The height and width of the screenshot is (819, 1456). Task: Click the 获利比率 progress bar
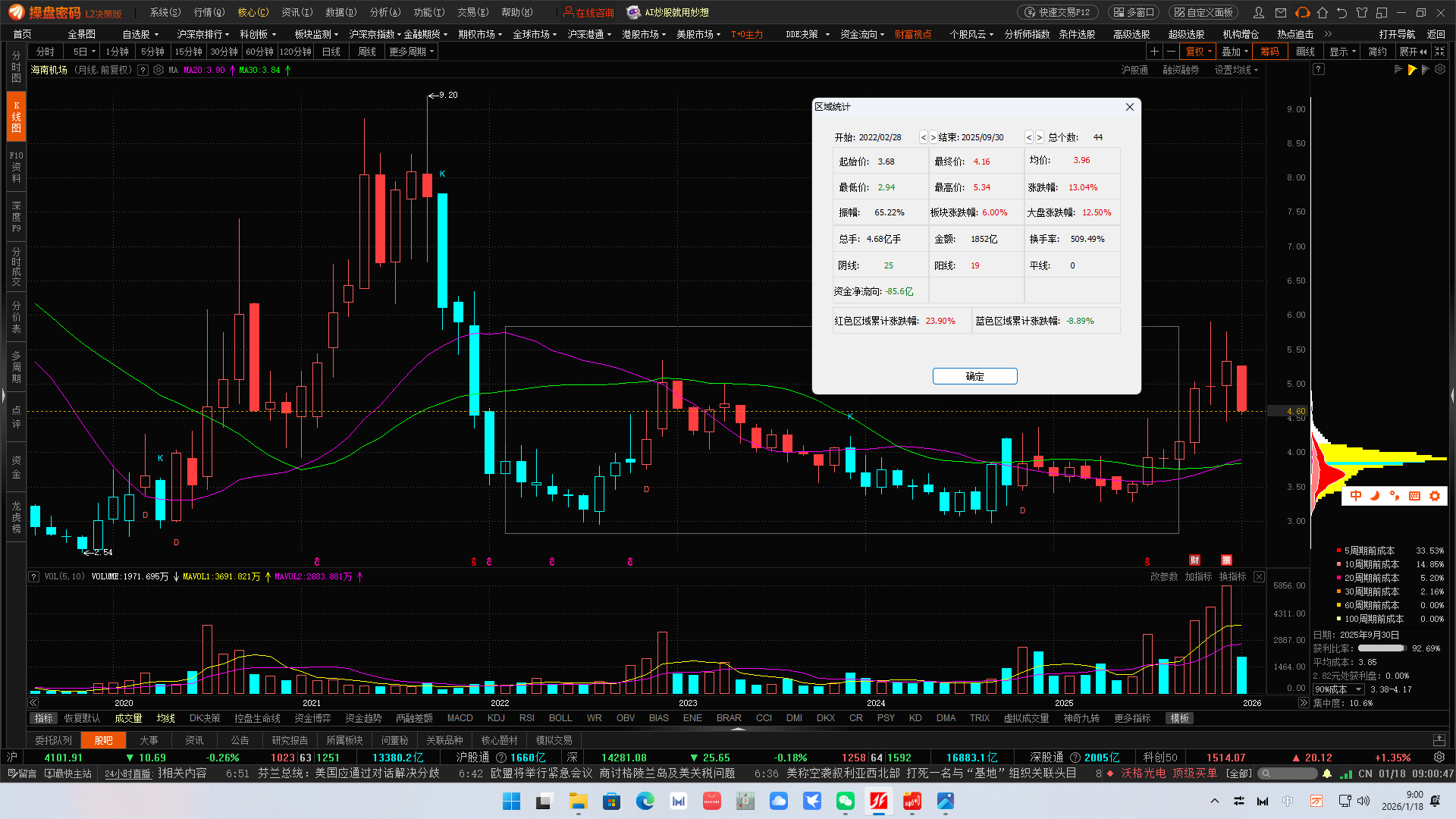1381,648
